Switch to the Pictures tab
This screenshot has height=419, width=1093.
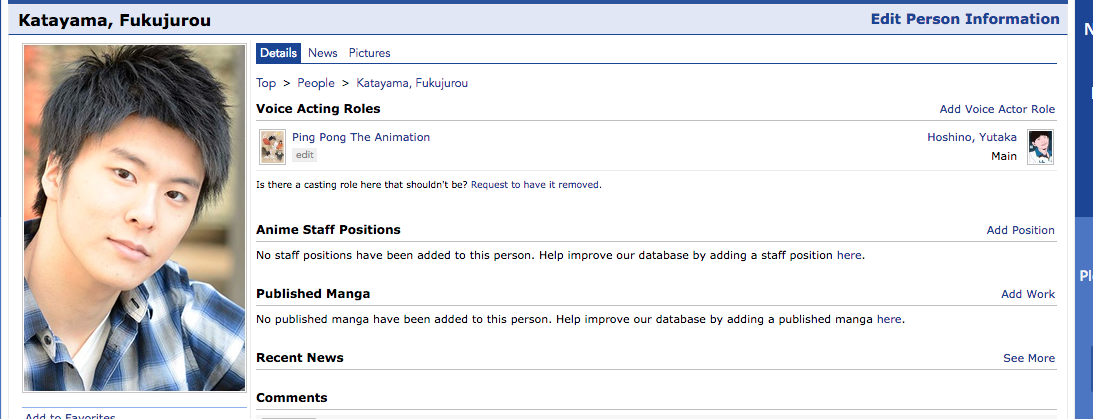pyautogui.click(x=370, y=53)
